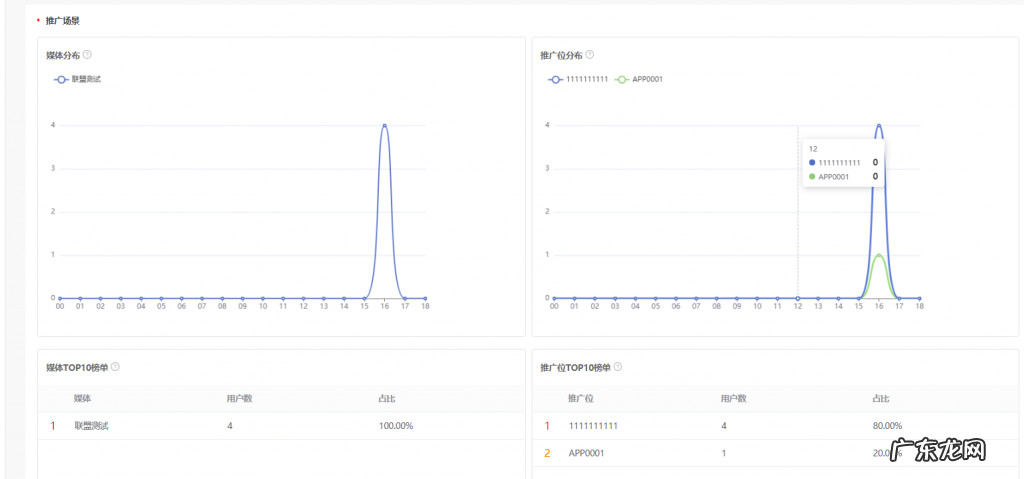Select 1111111111 row in 推广位 TOP10 table

pyautogui.click(x=593, y=426)
